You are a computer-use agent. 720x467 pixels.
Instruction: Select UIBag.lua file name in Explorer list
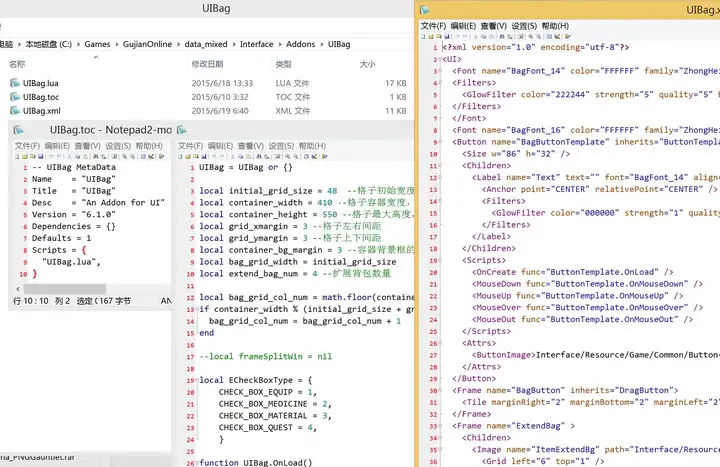(40, 83)
